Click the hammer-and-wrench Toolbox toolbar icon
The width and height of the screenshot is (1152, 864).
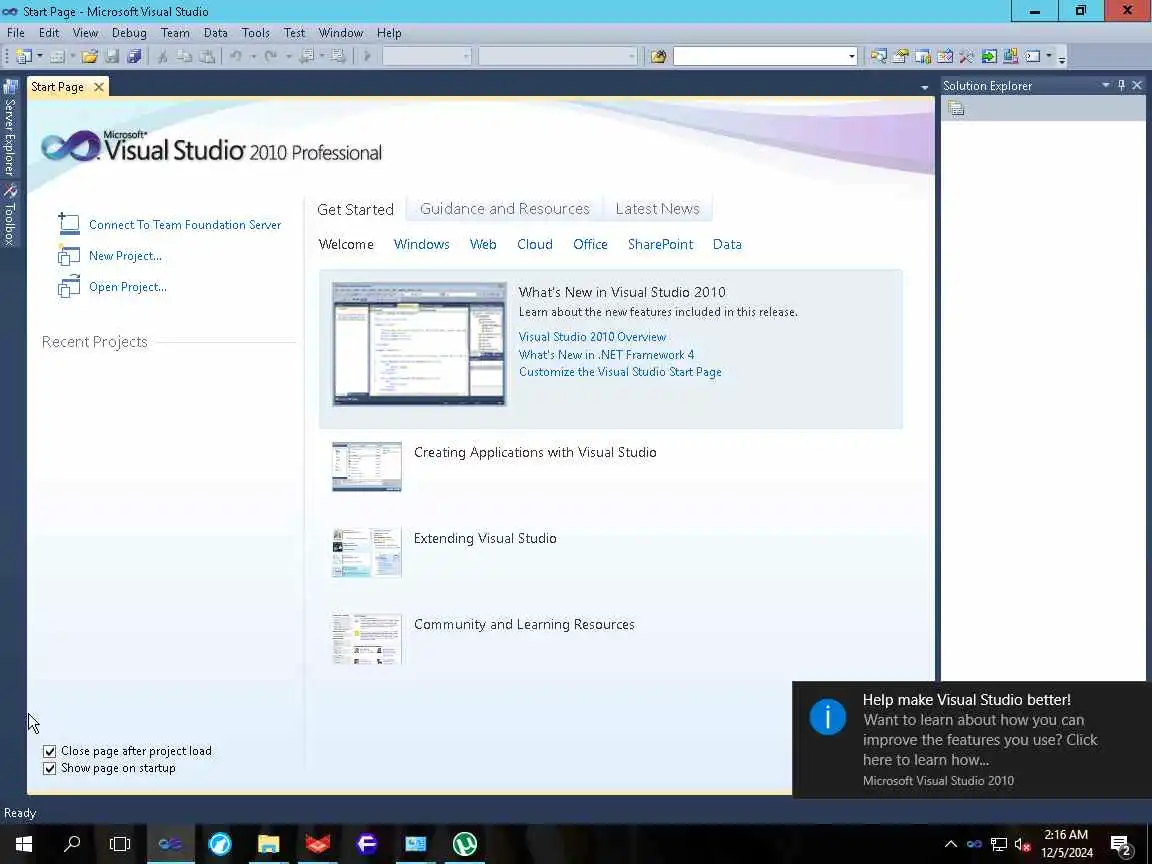pos(967,56)
